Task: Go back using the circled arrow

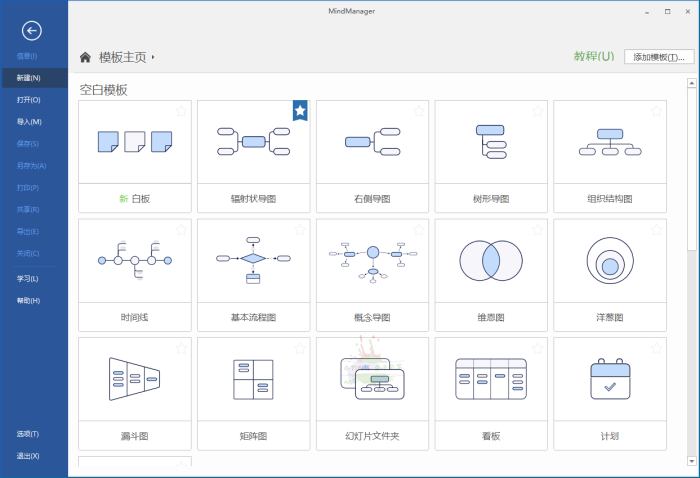Action: pos(31,31)
